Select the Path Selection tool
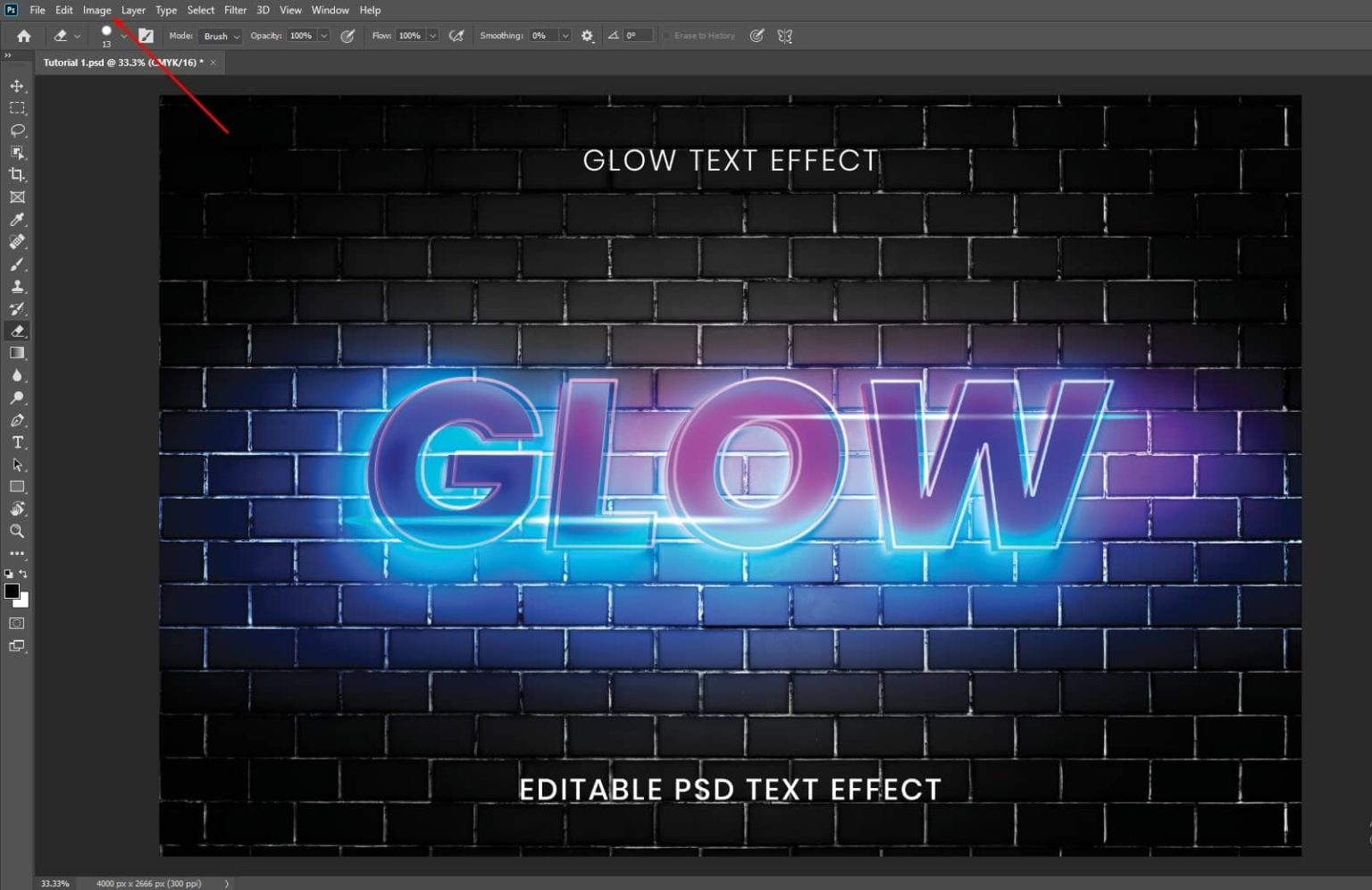This screenshot has width=1372, height=890. click(17, 465)
